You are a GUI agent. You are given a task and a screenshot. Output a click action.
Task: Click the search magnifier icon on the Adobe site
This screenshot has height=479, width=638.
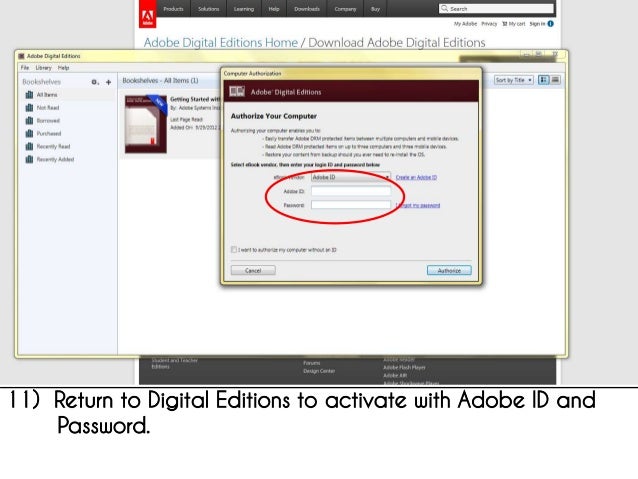pos(444,8)
